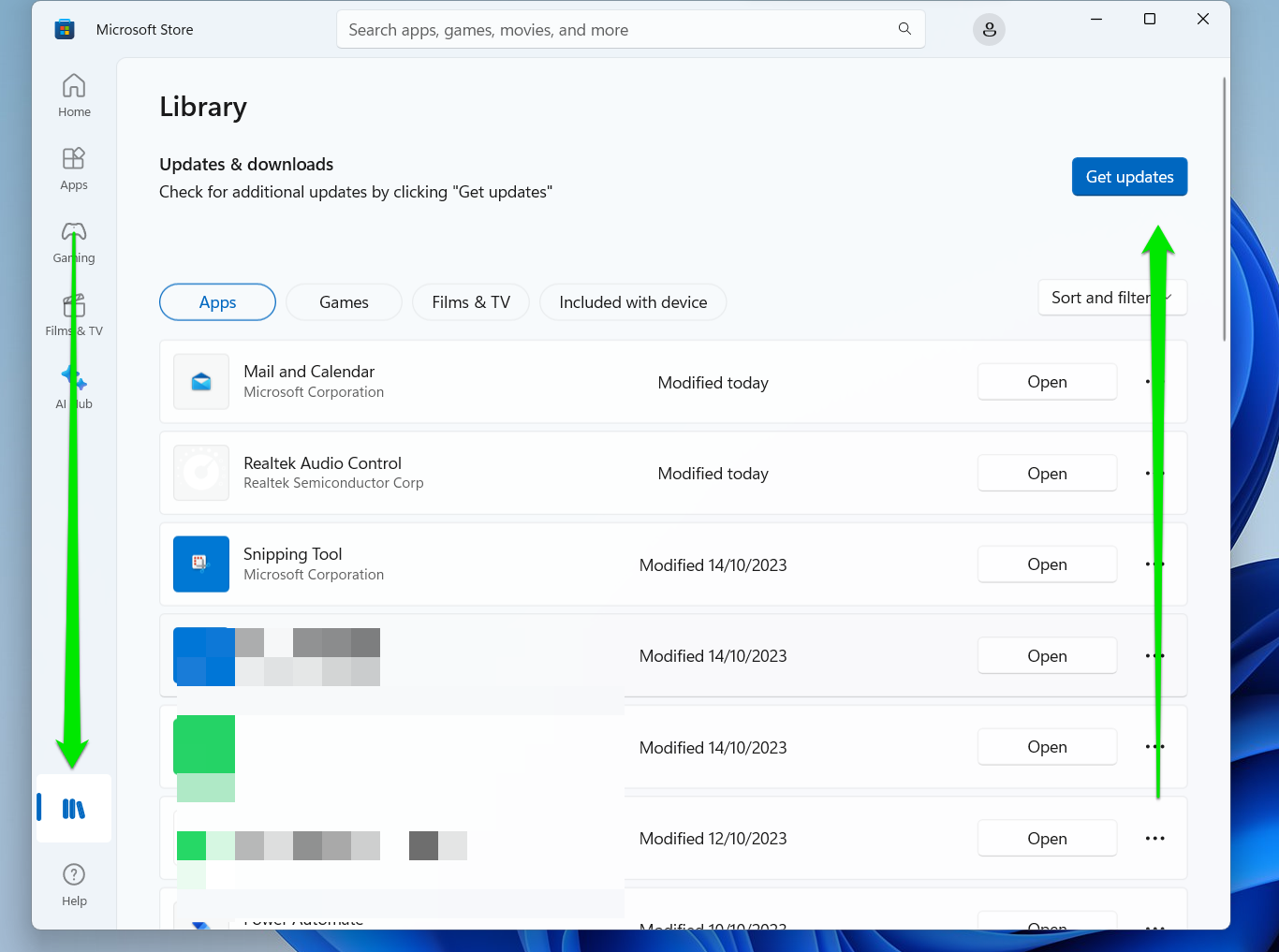Click the Mail and Calendar title
Viewport: 1279px width, 952px height.
309,372
